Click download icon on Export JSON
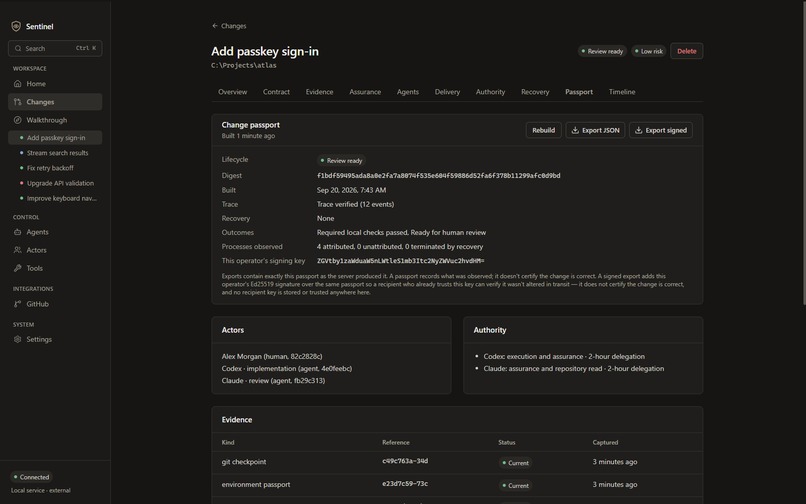Screen dimensions: 806x504 [575, 130]
